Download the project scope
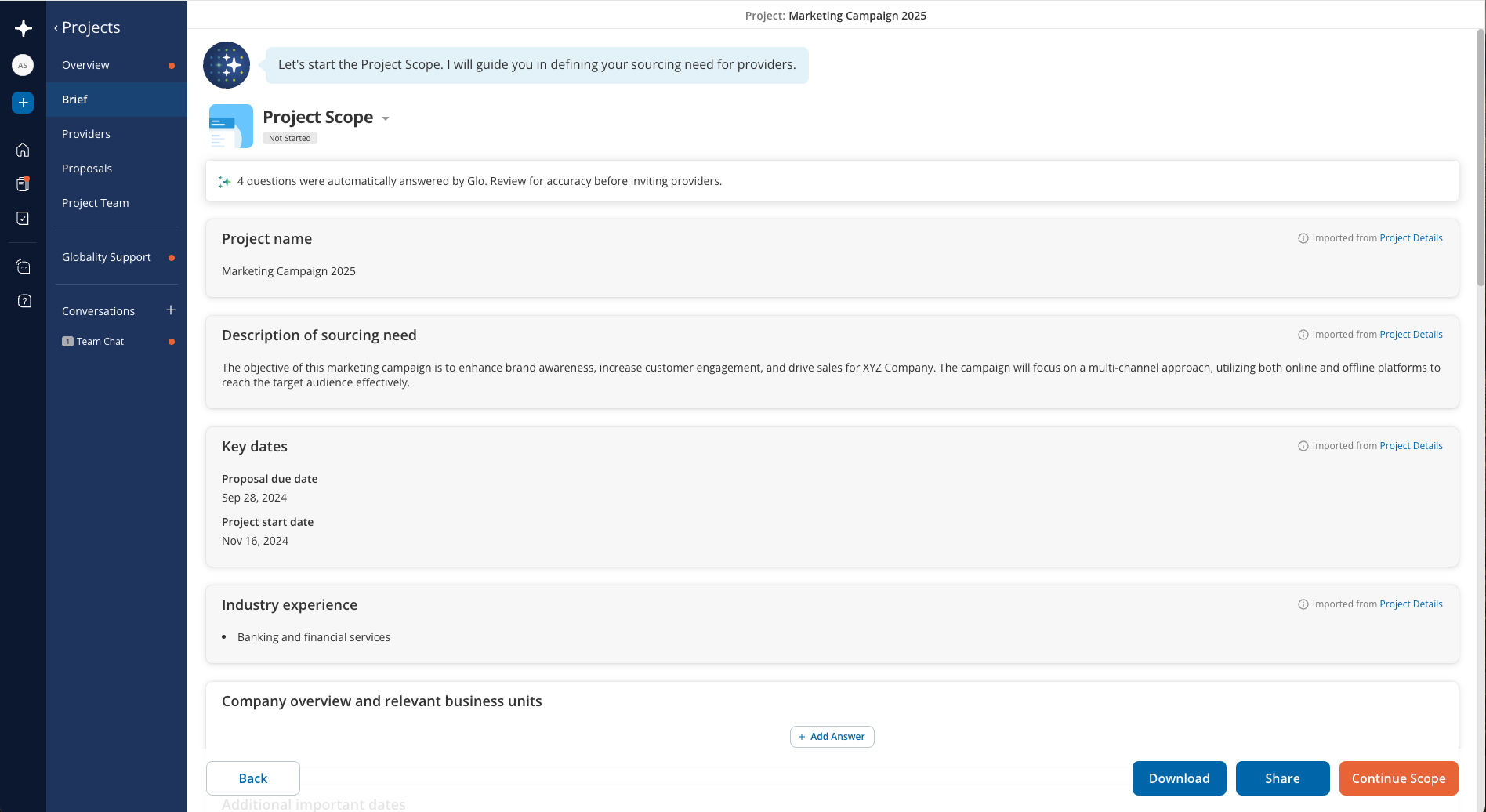Screen dimensions: 1486x812 (1179, 778)
